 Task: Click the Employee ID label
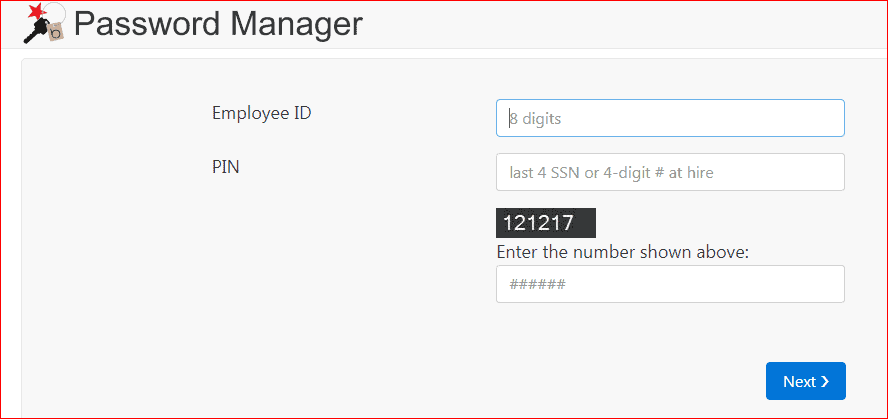262,113
